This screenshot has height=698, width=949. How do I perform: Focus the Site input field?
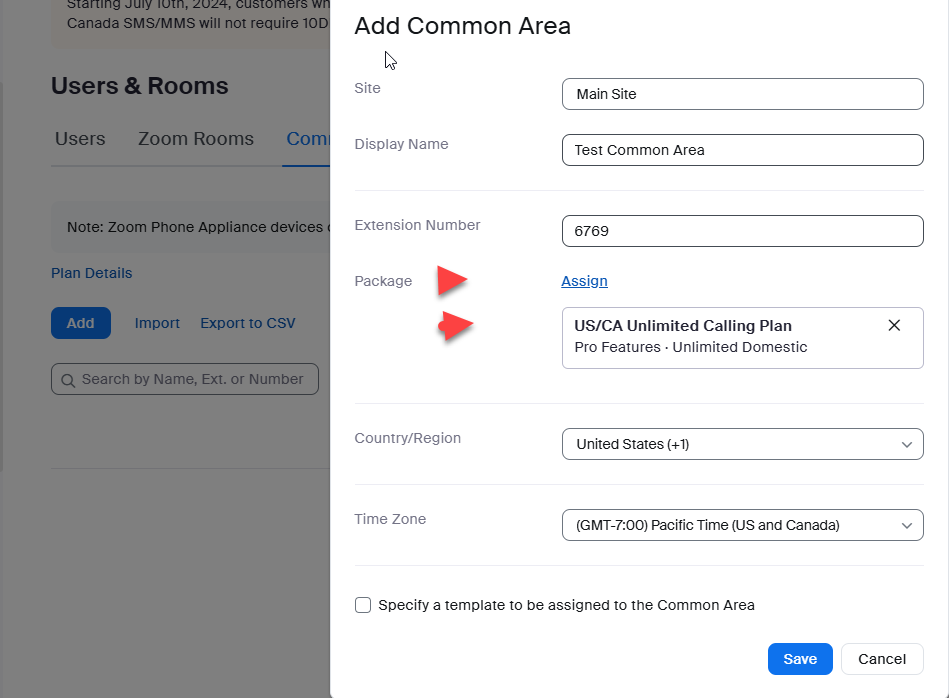click(742, 94)
